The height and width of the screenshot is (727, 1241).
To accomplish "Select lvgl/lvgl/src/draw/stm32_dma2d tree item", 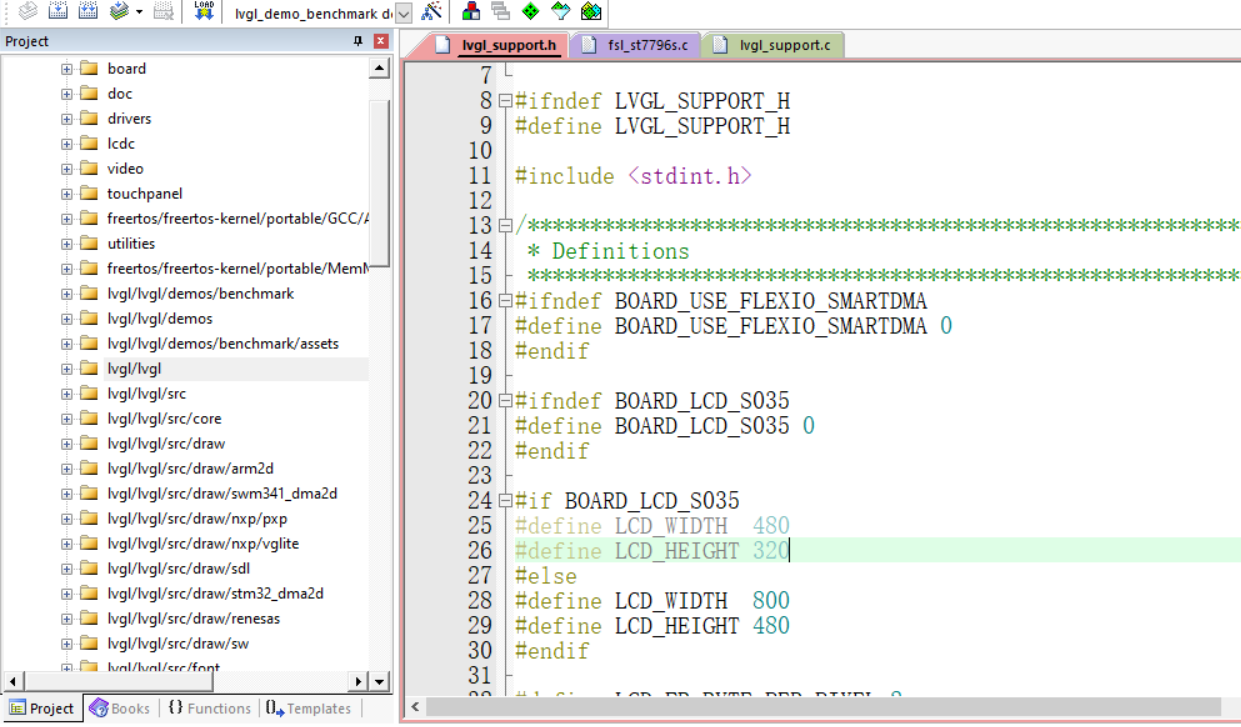I will [x=215, y=594].
